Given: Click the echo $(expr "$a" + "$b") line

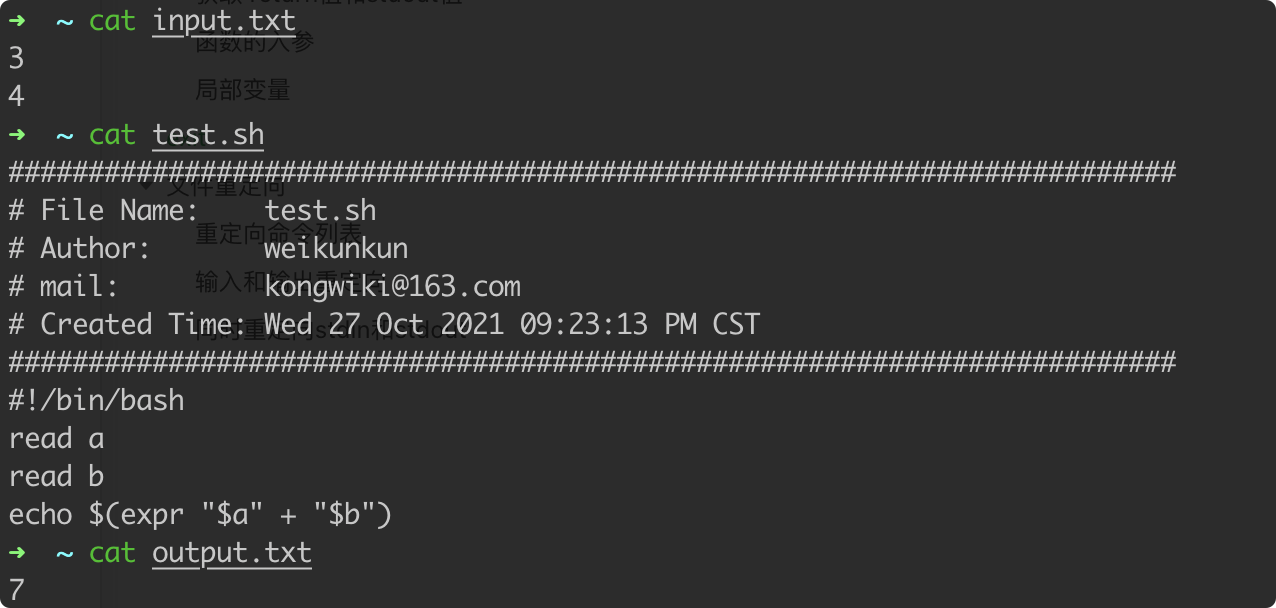Looking at the screenshot, I should point(200,515).
